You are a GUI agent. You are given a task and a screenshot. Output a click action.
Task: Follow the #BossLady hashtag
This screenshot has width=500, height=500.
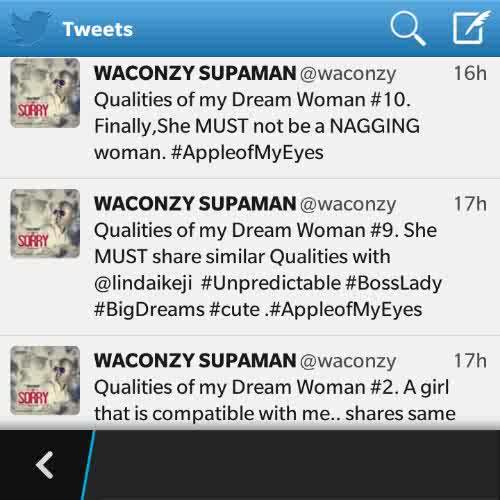click(394, 284)
